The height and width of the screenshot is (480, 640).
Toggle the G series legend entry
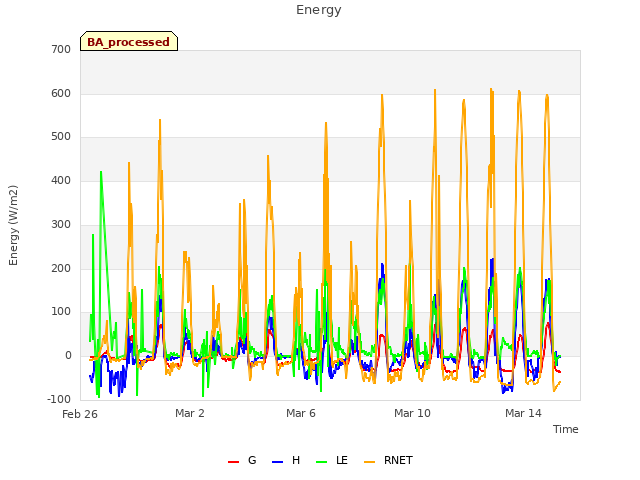click(x=242, y=460)
